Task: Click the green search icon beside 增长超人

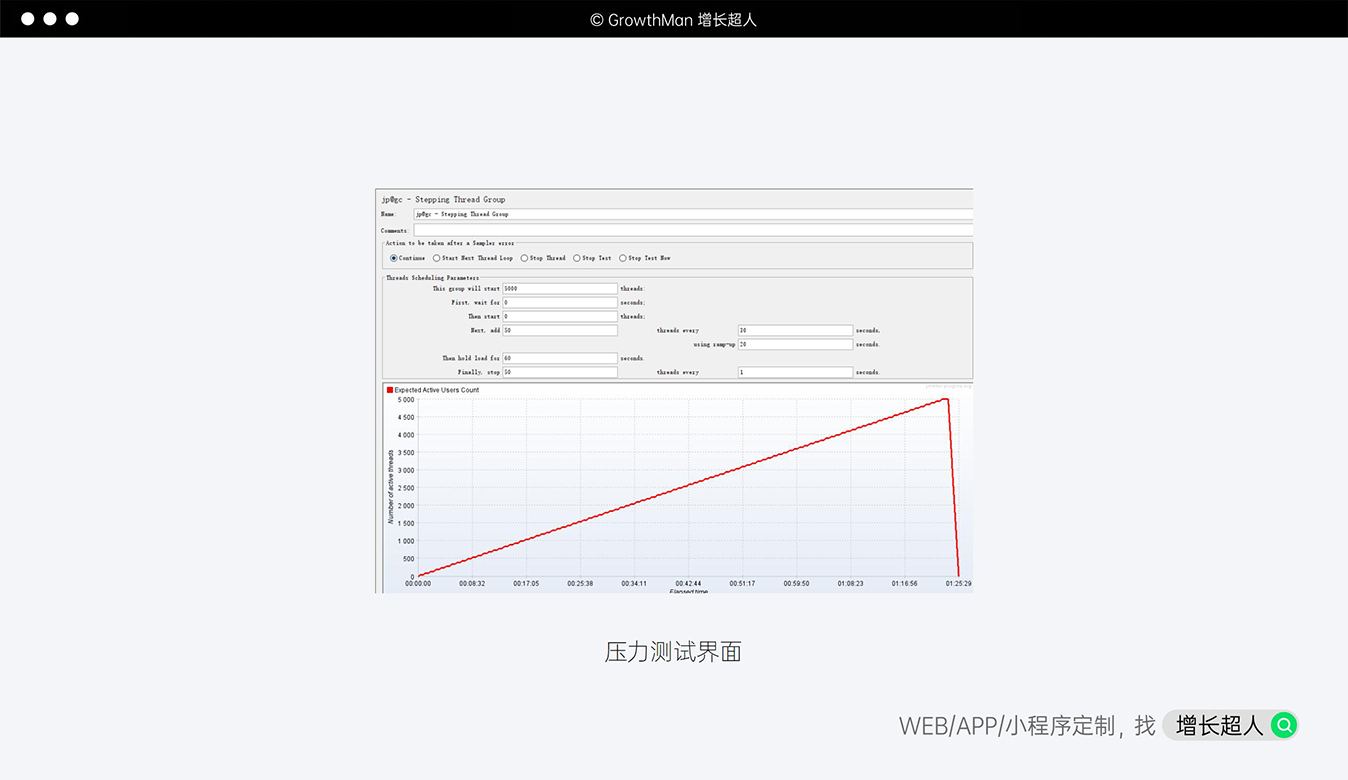Action: click(x=1283, y=725)
